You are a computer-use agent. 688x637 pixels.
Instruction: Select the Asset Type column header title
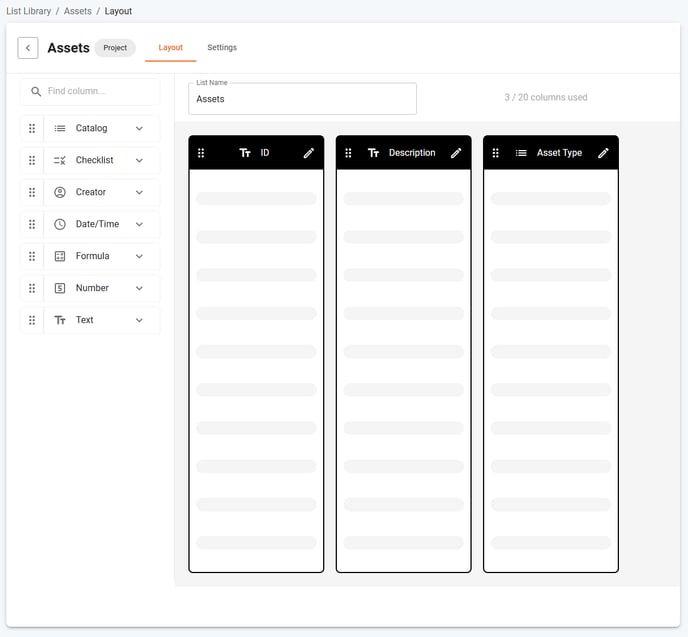pyautogui.click(x=559, y=153)
